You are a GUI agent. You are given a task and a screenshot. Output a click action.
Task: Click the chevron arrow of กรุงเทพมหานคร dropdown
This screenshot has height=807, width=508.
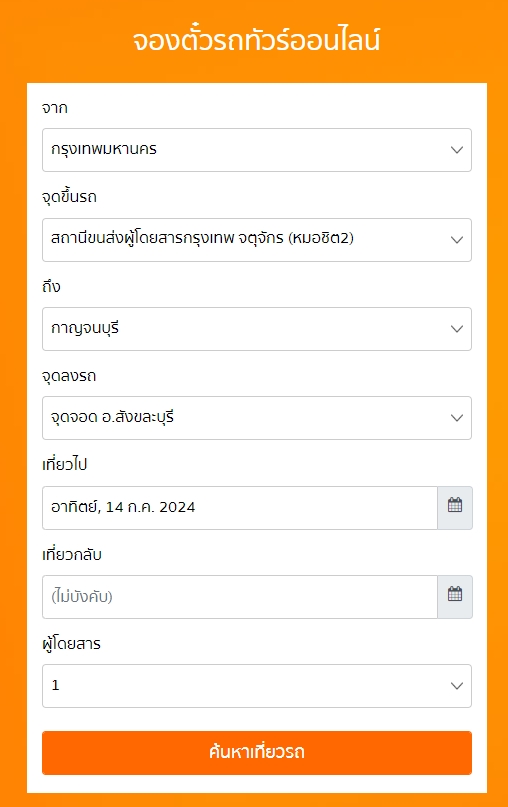[457, 150]
